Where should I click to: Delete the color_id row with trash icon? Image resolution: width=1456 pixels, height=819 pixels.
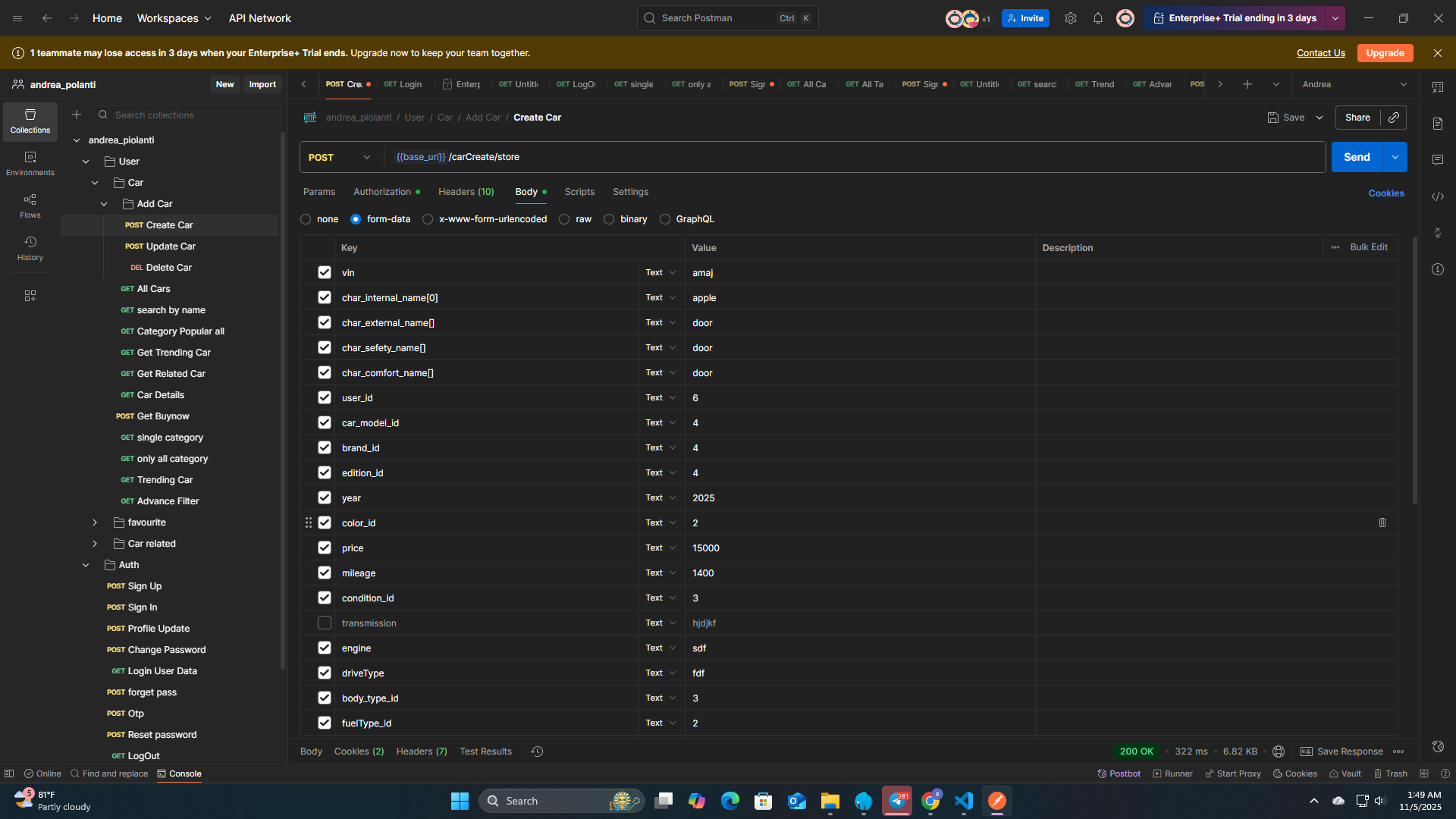click(x=1382, y=522)
